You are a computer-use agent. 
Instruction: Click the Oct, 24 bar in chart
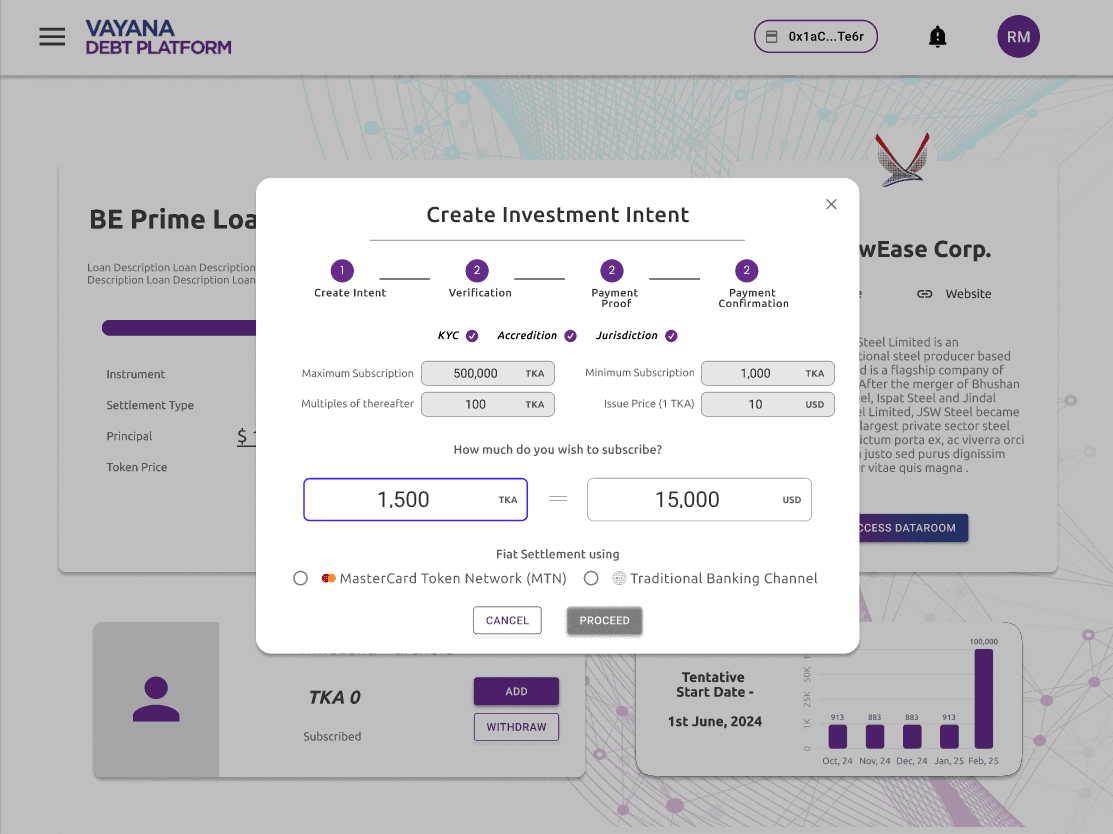click(838, 736)
